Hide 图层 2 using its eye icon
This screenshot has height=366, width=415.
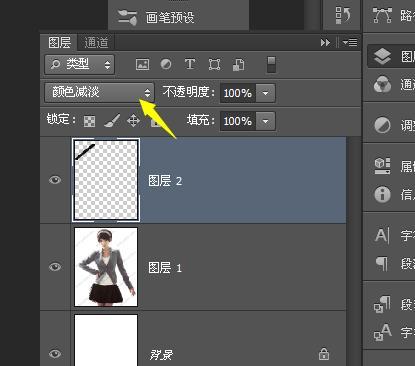coord(55,180)
